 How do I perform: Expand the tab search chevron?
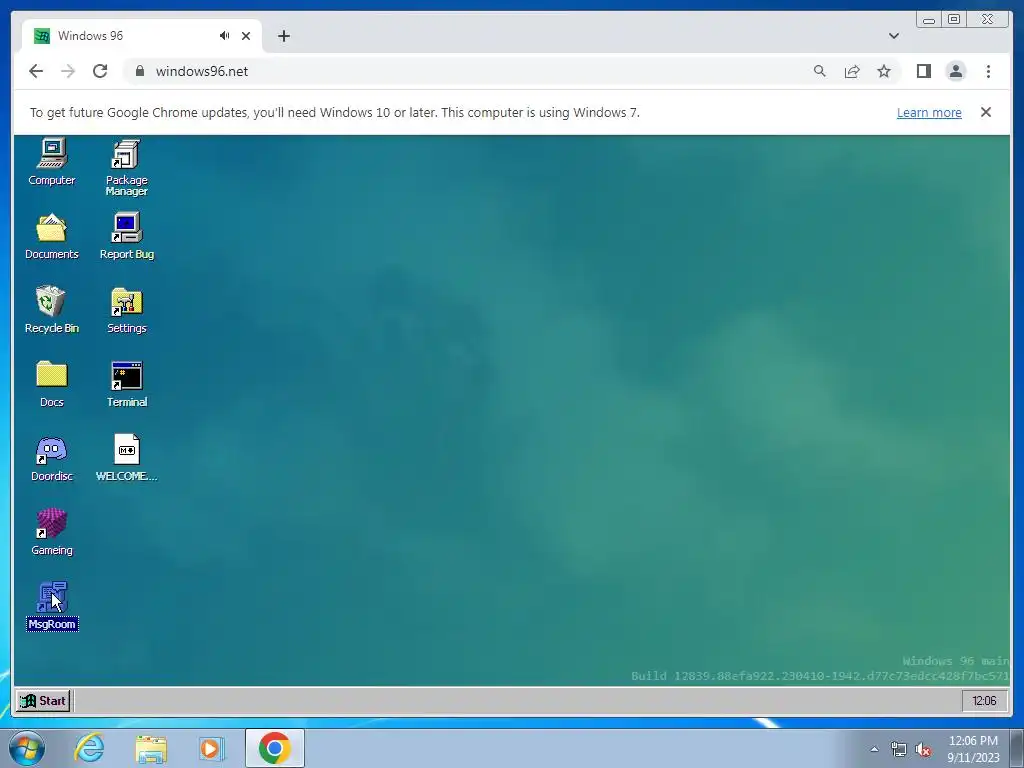[894, 36]
